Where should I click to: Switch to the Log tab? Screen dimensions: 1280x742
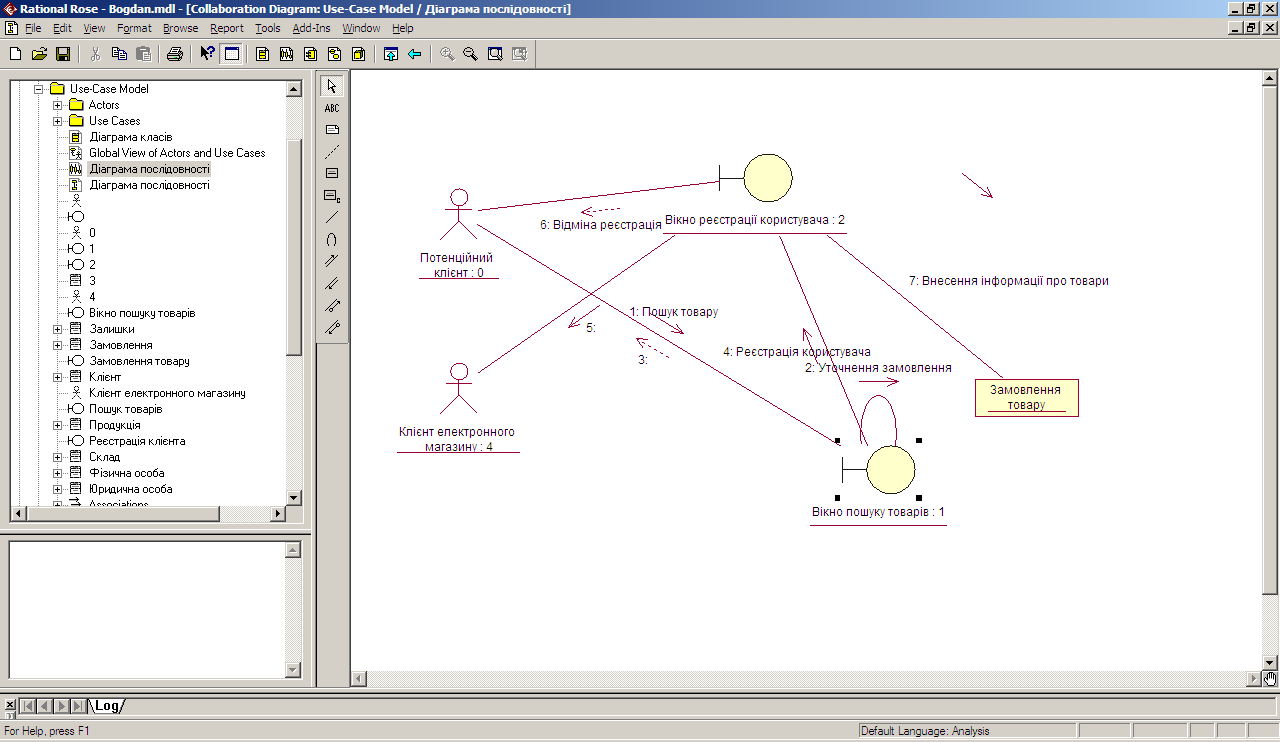[x=106, y=706]
